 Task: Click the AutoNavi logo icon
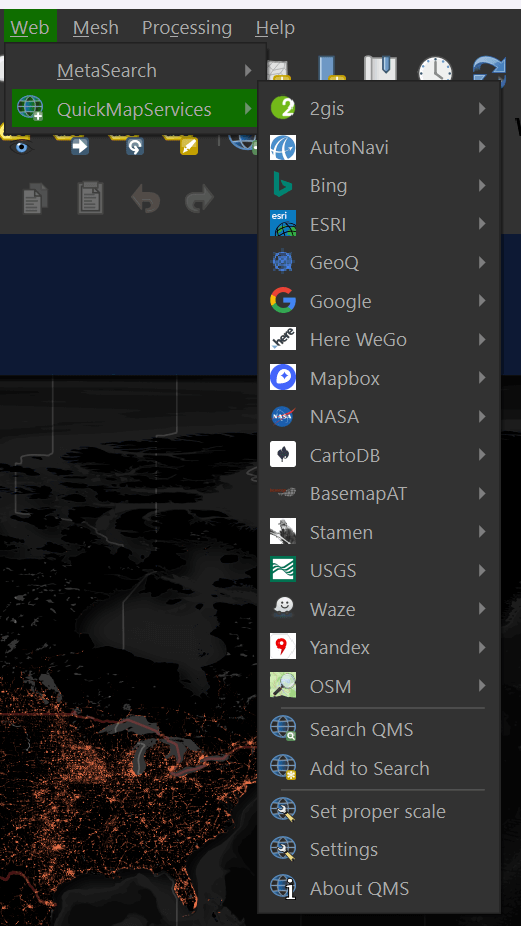[x=283, y=147]
